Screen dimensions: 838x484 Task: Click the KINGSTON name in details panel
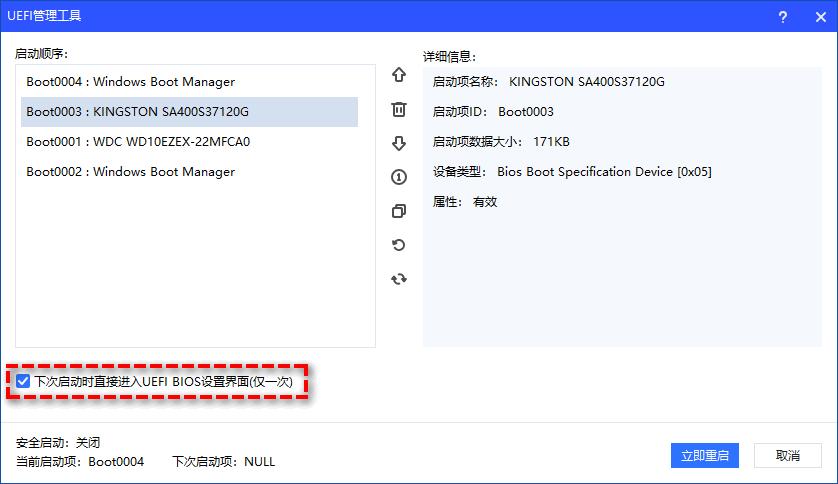[586, 82]
